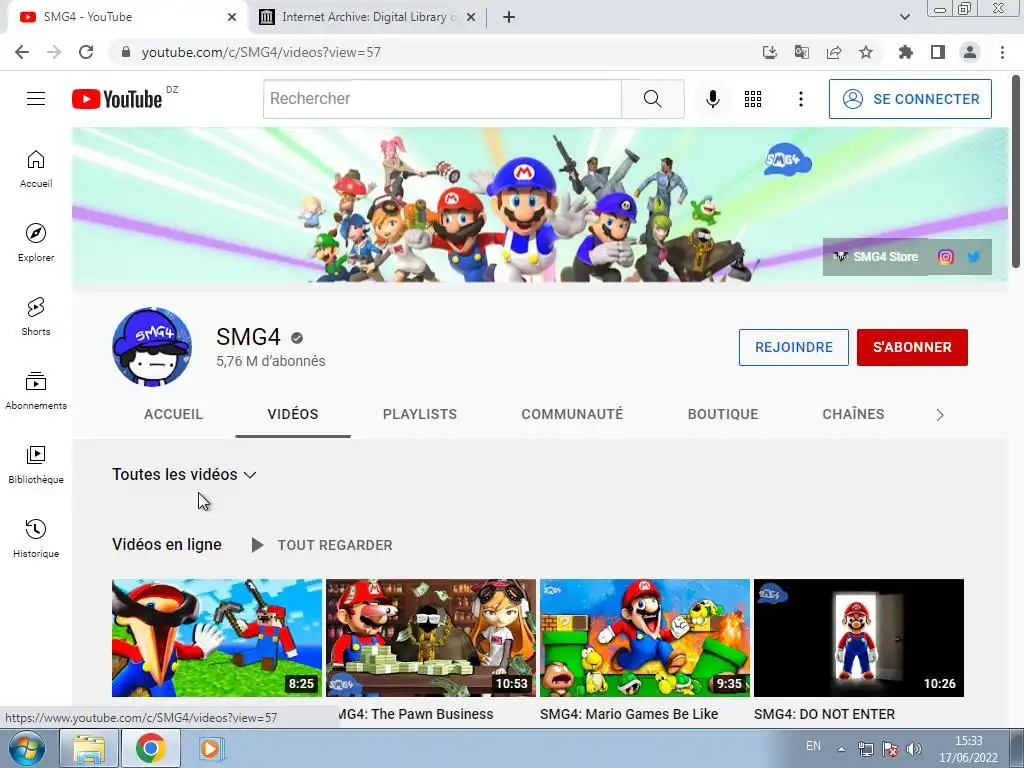This screenshot has height=768, width=1024.
Task: Reload the page in Chrome
Action: point(86,52)
